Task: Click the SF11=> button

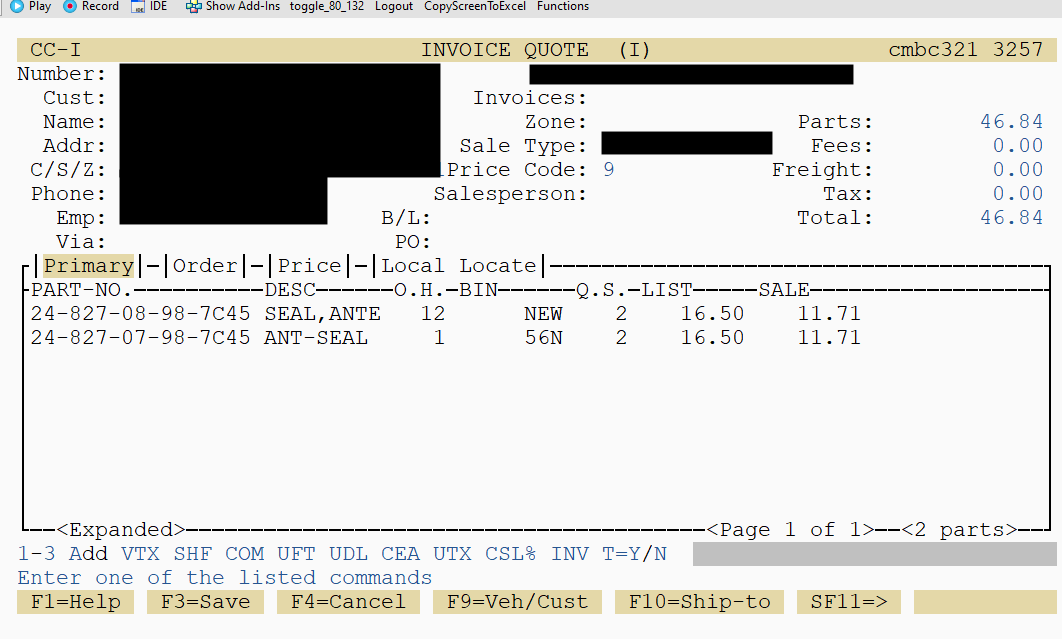Action: click(x=849, y=602)
